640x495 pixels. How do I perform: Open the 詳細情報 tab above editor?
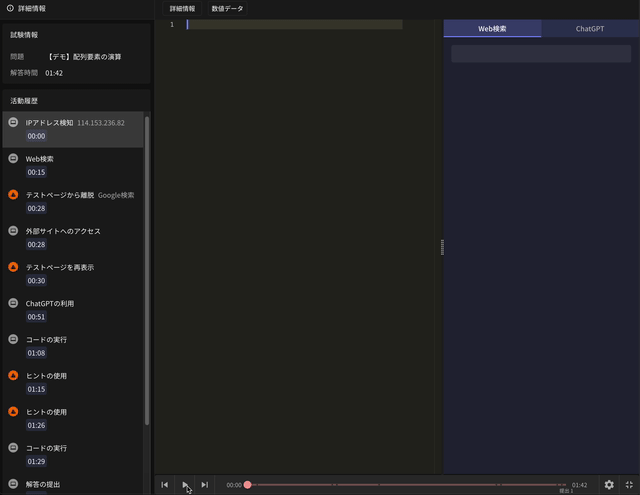tap(182, 8)
